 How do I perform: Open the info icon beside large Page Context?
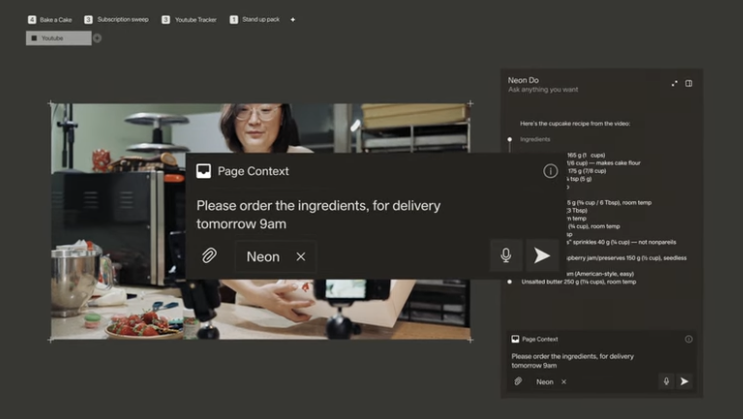(x=550, y=171)
